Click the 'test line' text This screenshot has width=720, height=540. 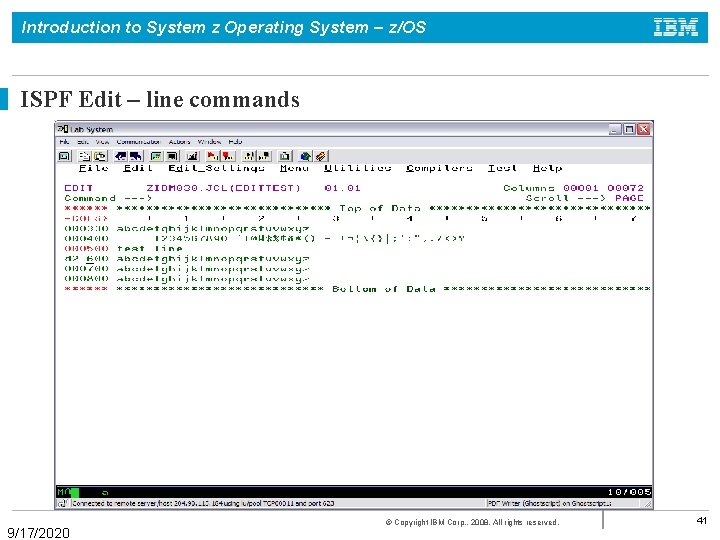coord(150,249)
